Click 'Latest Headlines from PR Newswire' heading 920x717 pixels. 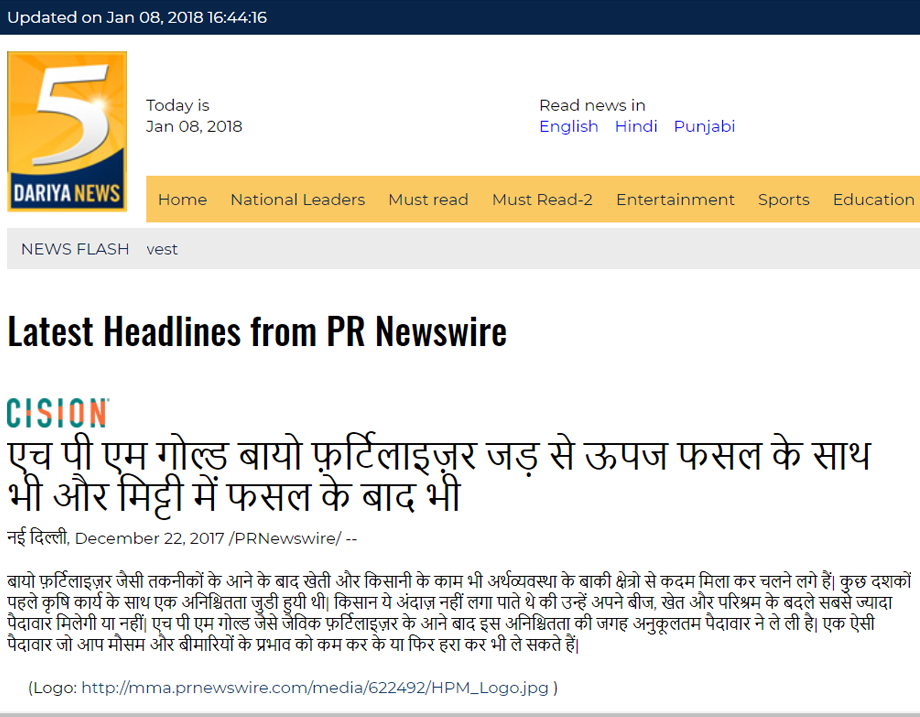click(257, 332)
